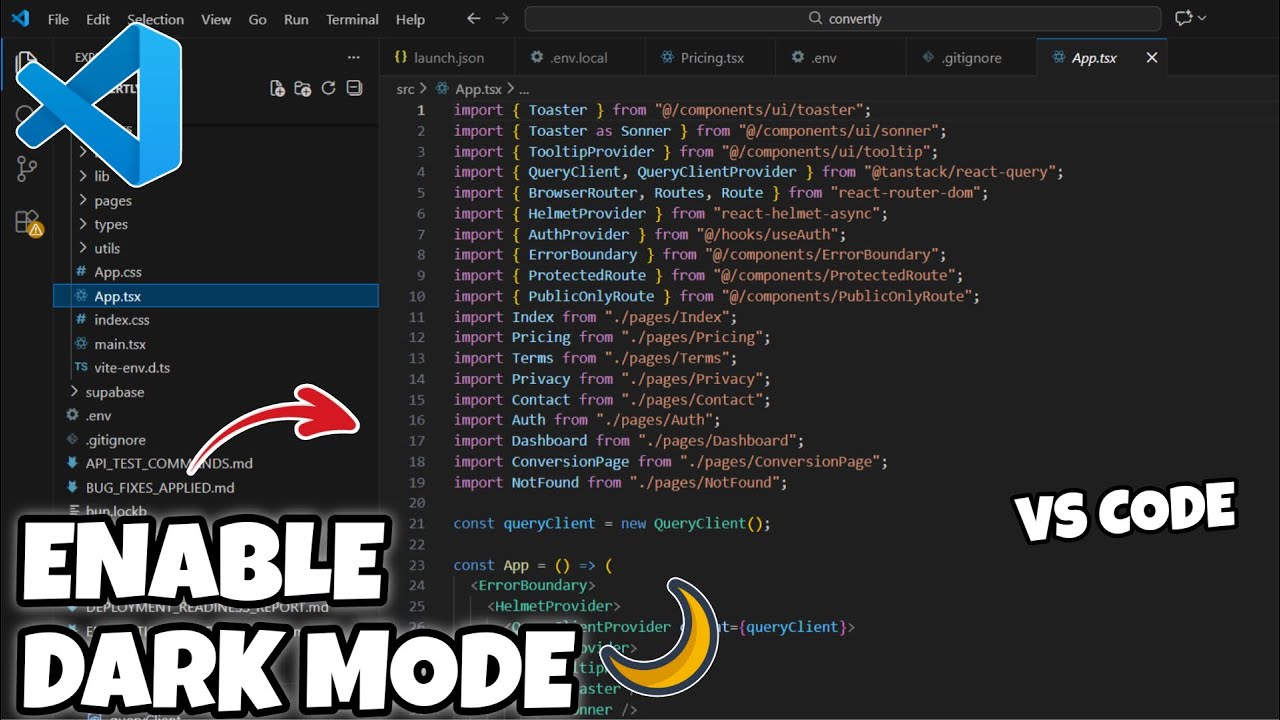Open the breadcrumb ellipsis symbol list
The image size is (1280, 720).
point(525,89)
